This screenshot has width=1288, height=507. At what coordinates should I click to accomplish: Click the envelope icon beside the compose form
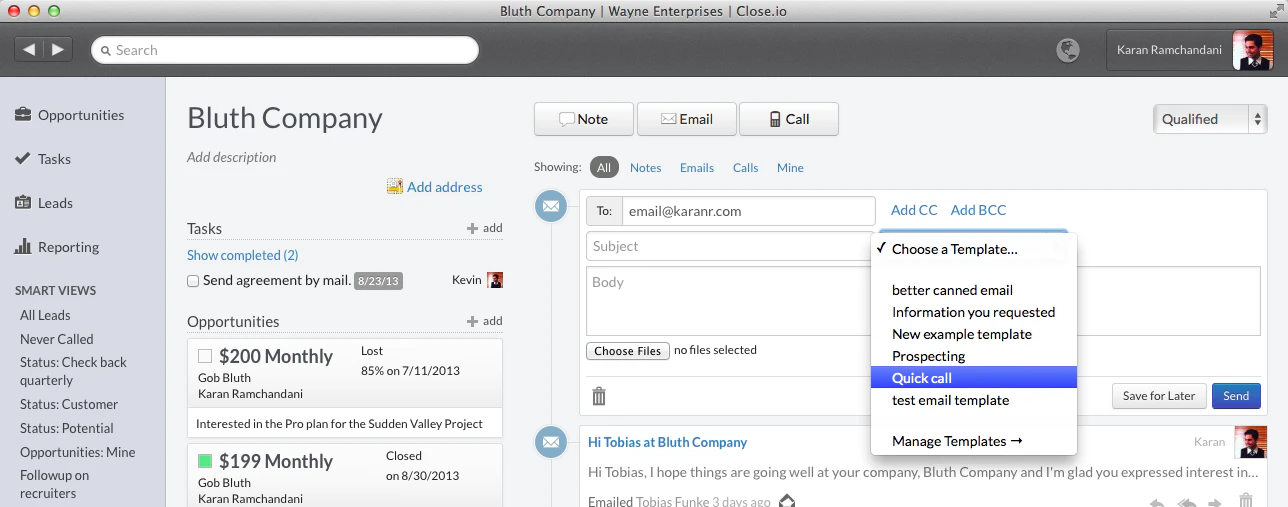click(550, 206)
